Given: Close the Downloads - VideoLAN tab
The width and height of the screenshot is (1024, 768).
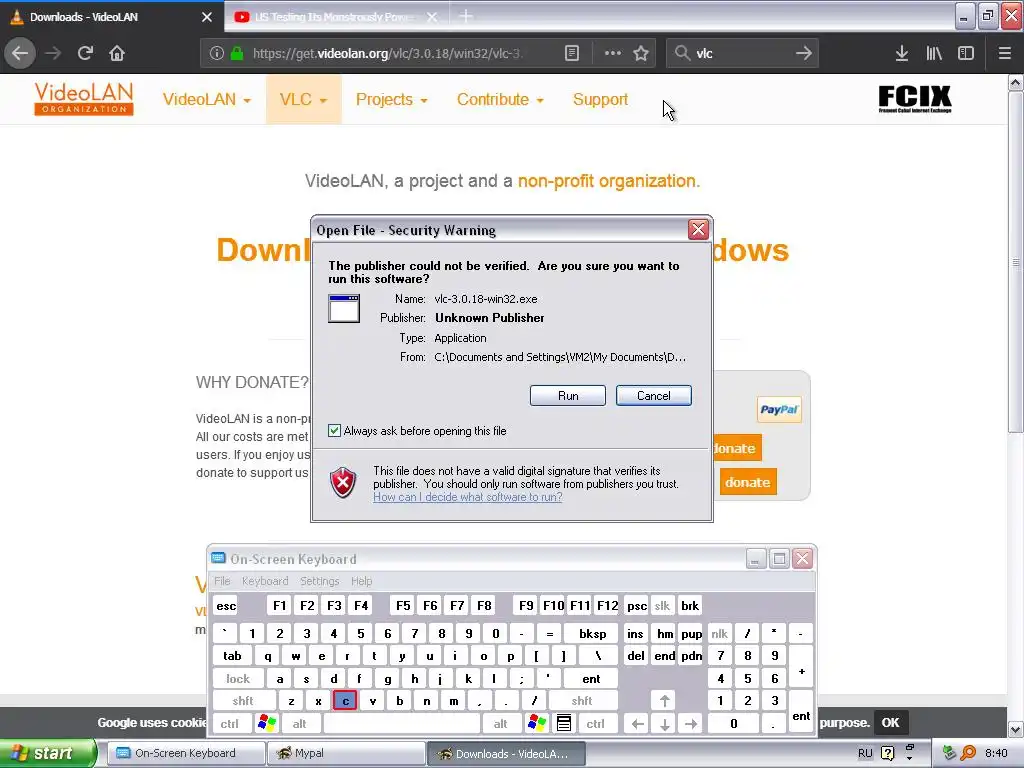Looking at the screenshot, I should pos(207,17).
